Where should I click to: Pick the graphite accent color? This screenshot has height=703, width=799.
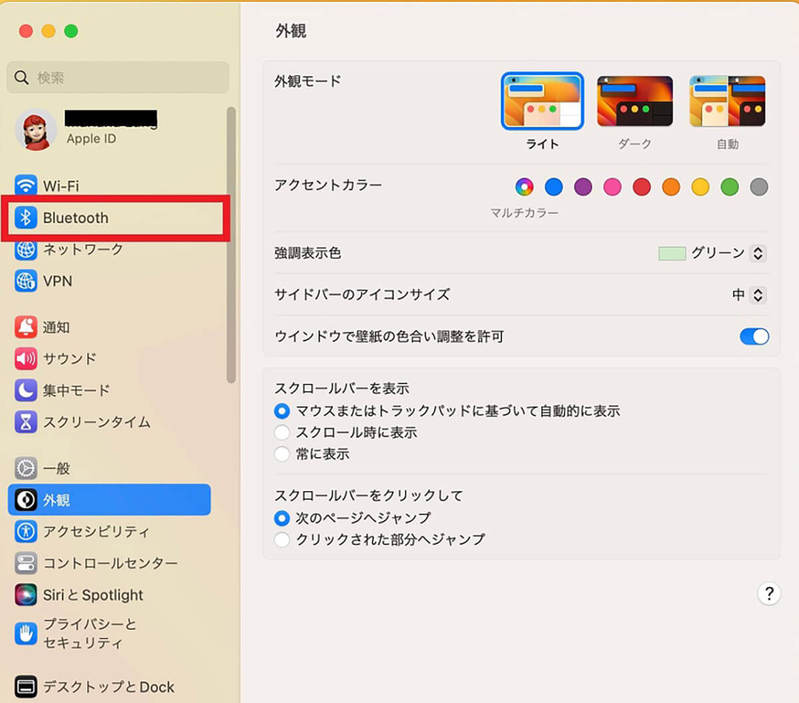coord(759,187)
